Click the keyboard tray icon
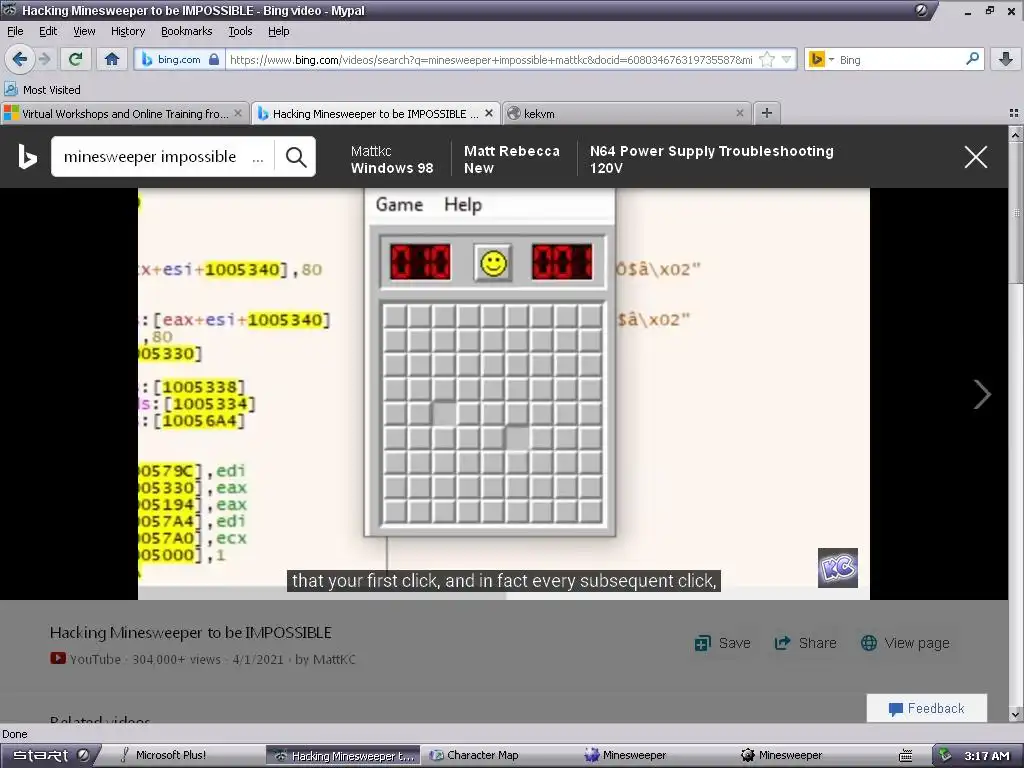 pos(905,756)
